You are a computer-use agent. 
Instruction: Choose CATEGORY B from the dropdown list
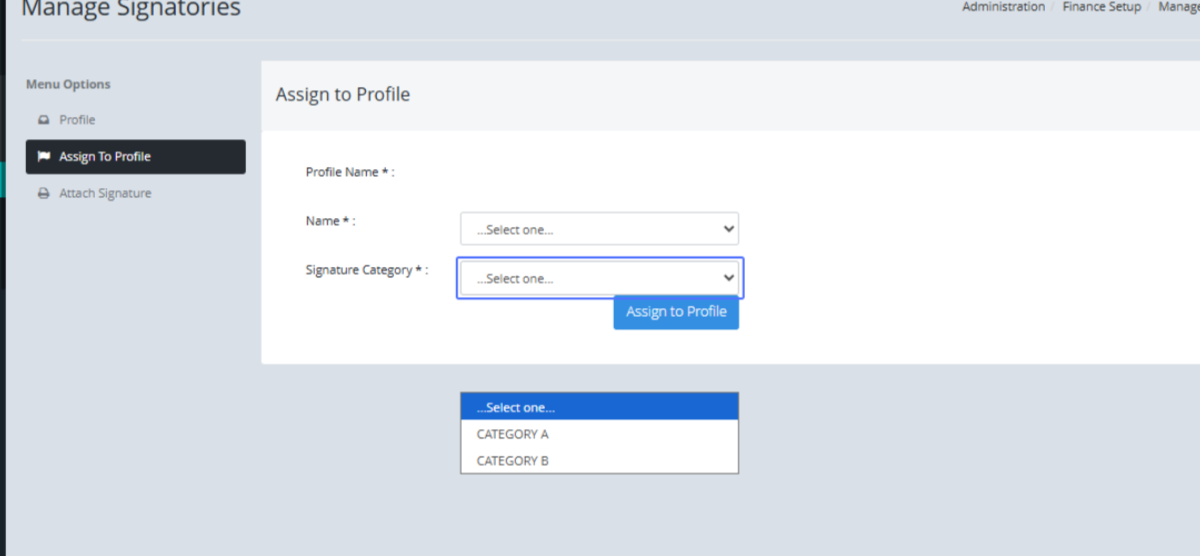[512, 461]
